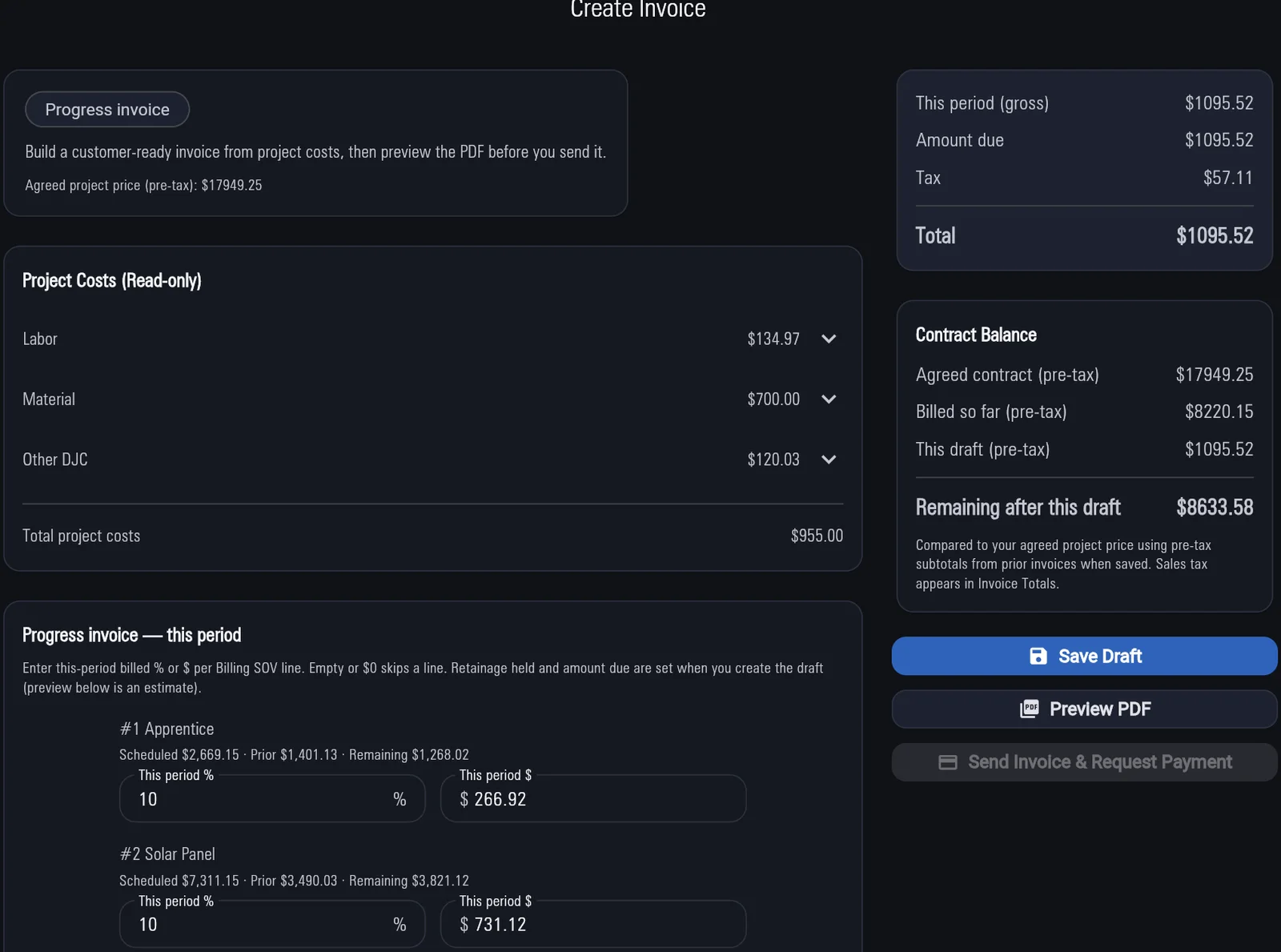This screenshot has height=952, width=1281.
Task: Click the Create Invoice page title
Action: click(638, 9)
